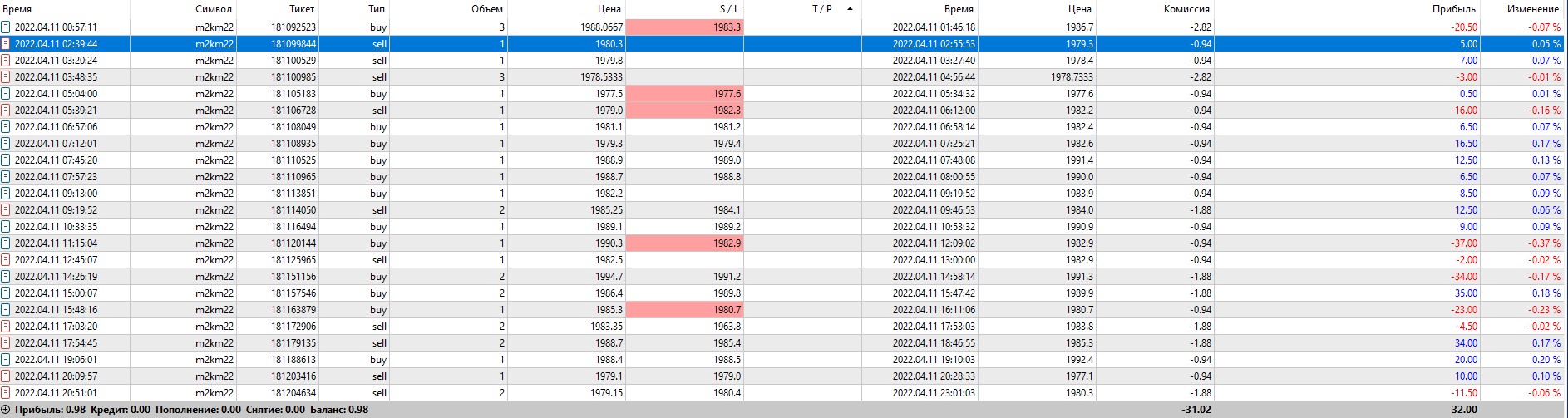
Task: Sort trades by the Тикет column header
Action: [x=302, y=9]
